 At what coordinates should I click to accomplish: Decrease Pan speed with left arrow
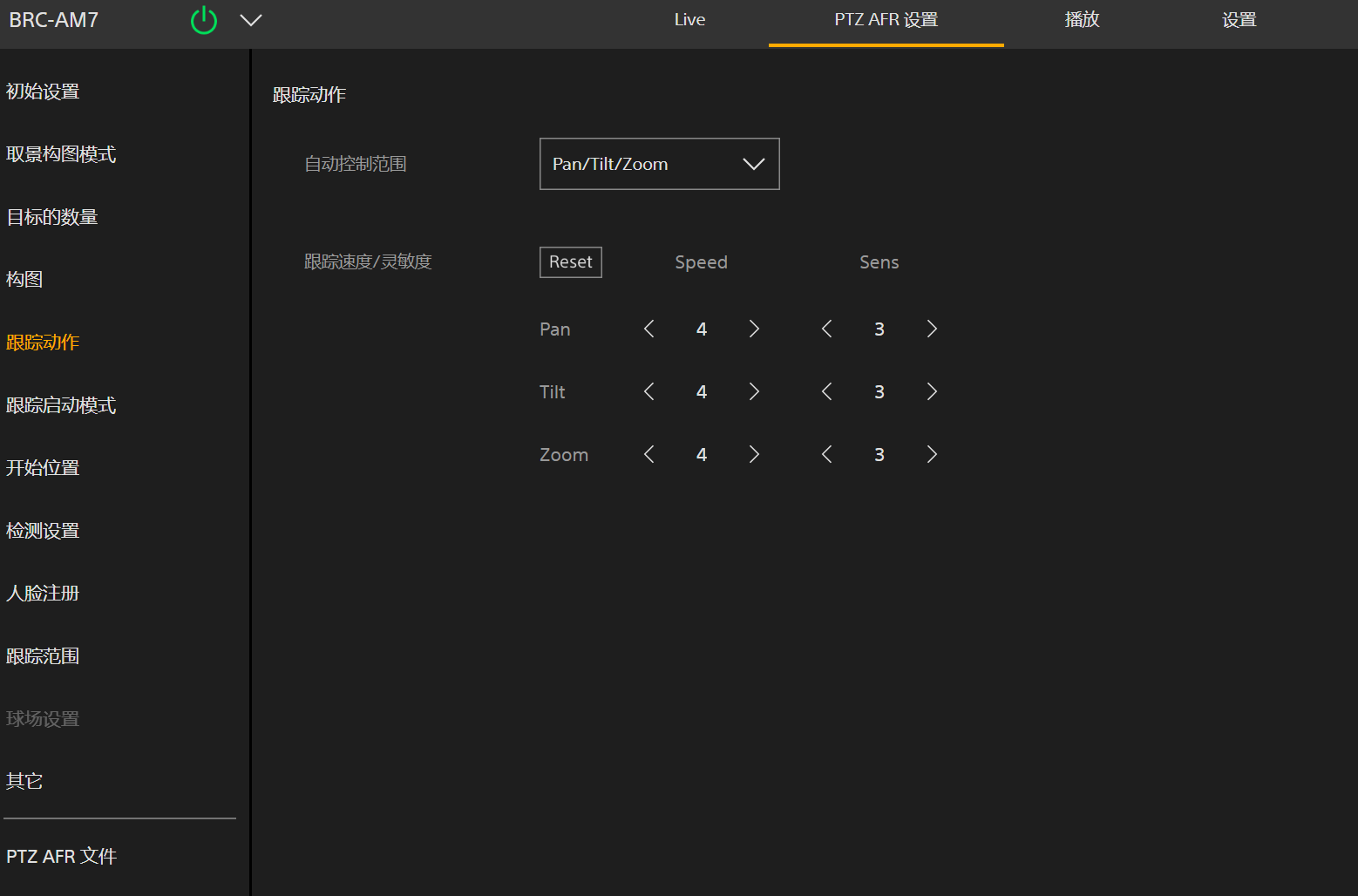pos(648,329)
